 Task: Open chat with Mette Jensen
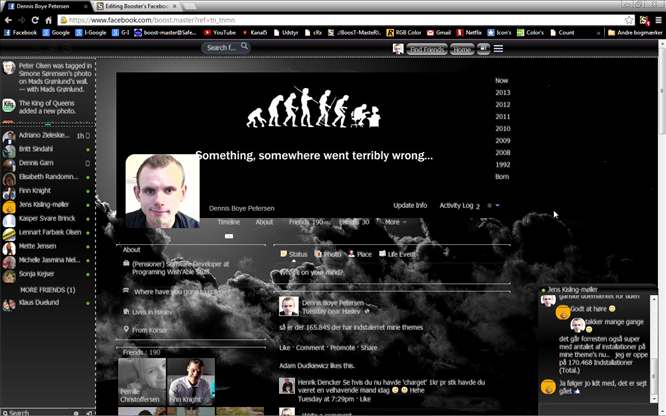pyautogui.click(x=46, y=246)
